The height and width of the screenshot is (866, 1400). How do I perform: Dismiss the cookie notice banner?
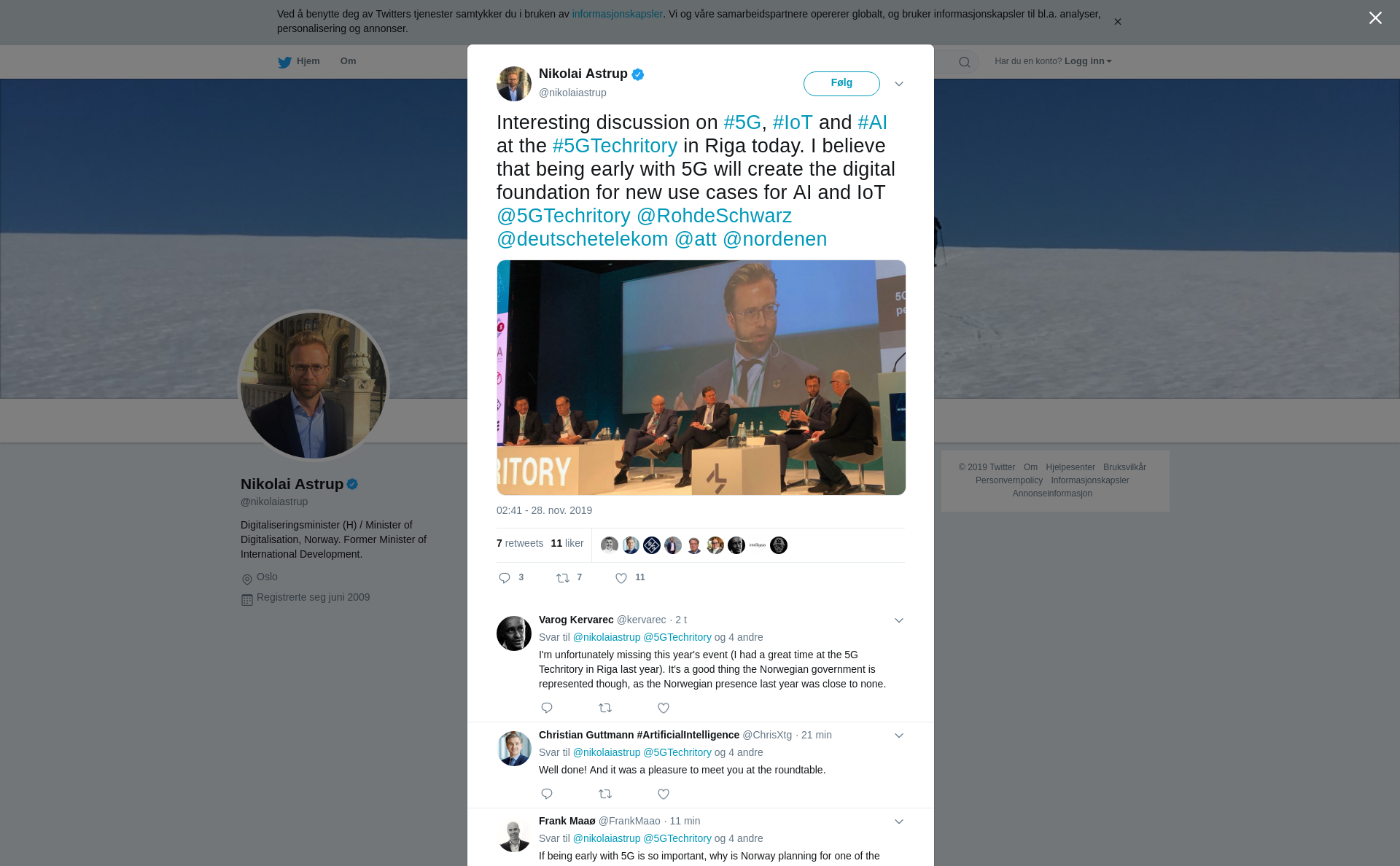[x=1117, y=22]
